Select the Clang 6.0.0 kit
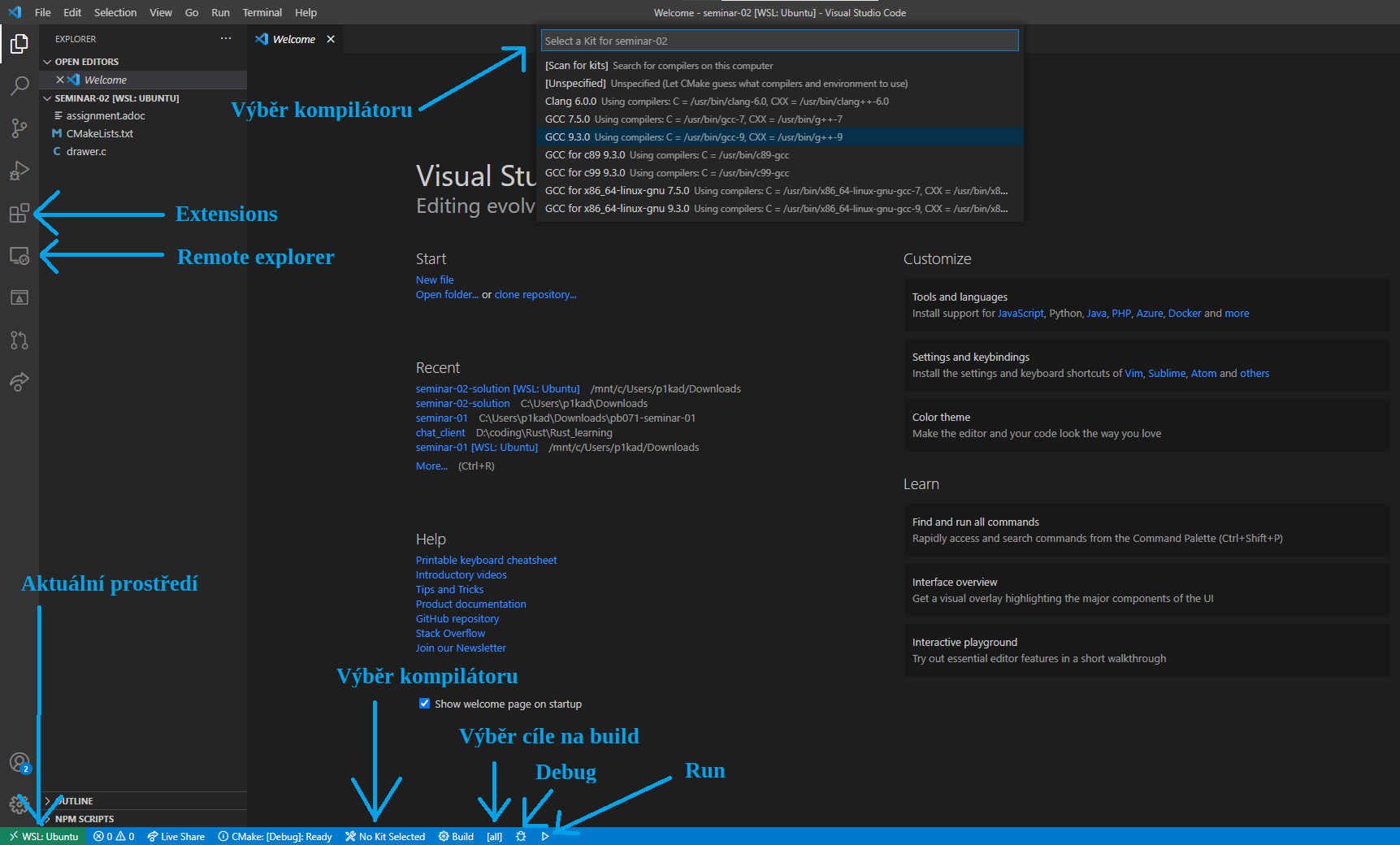 pos(780,102)
